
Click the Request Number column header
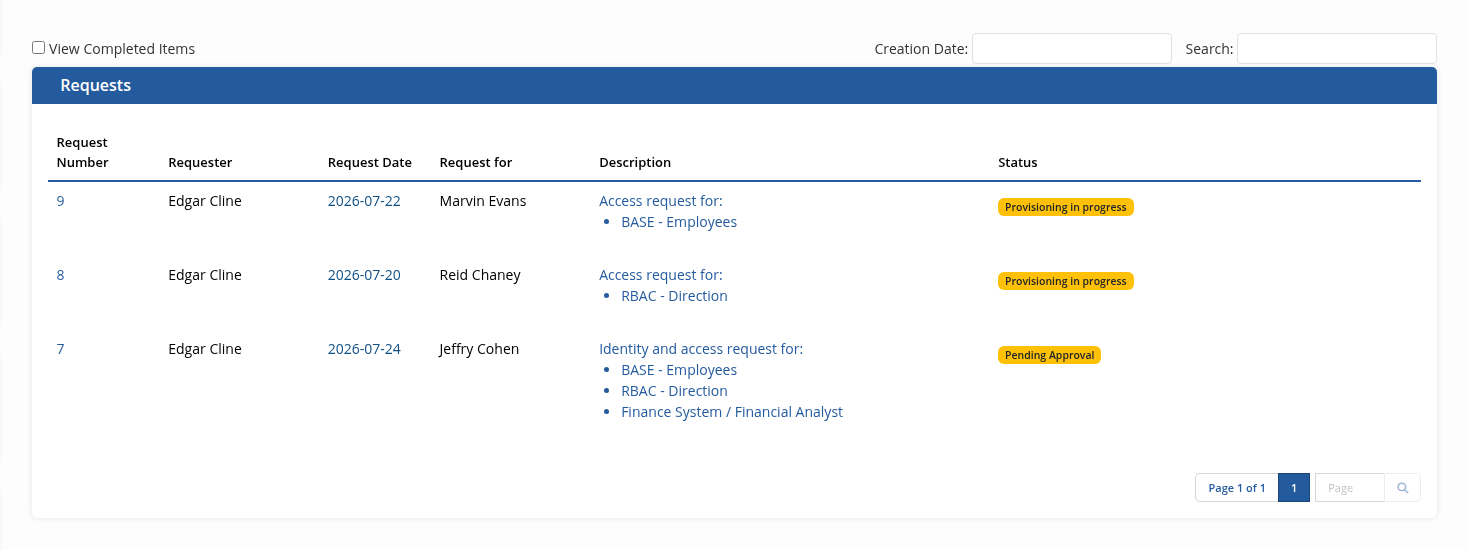tap(82, 152)
